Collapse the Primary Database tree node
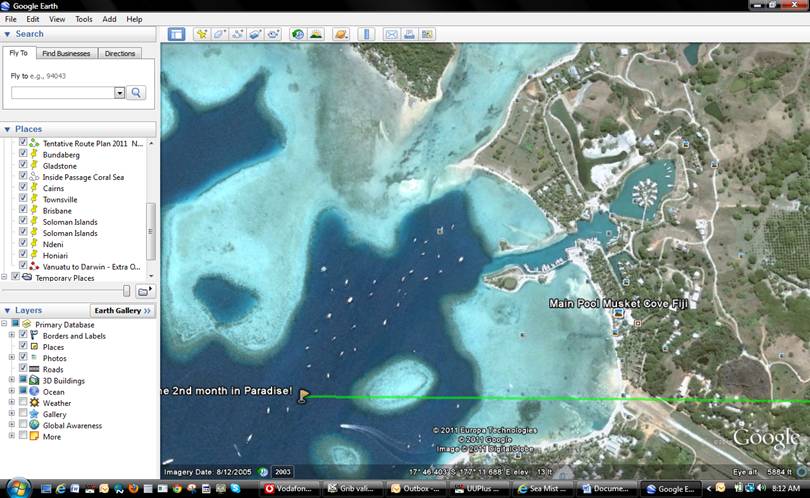 click(4, 323)
